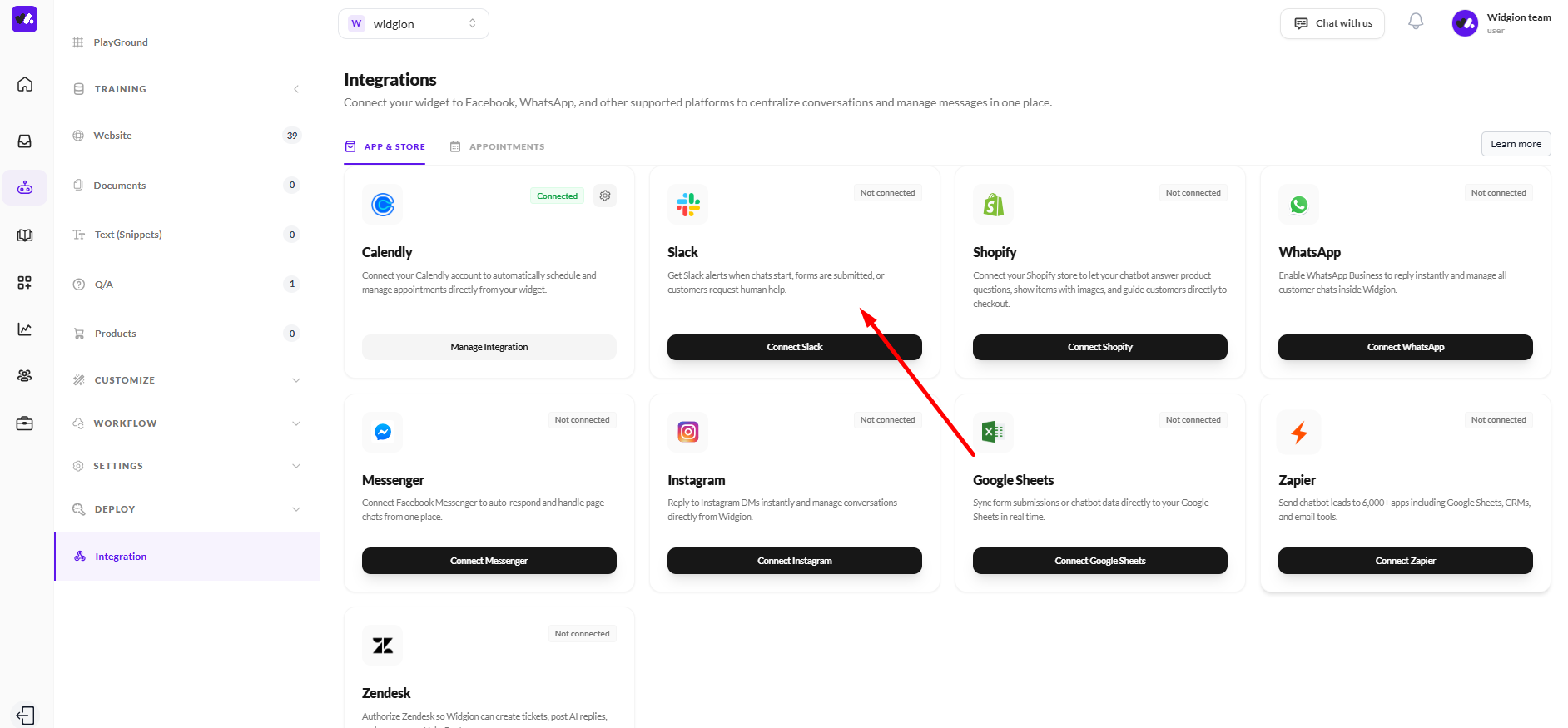Open the Widgion team user profile
This screenshot has height=728, width=1568.
pyautogui.click(x=1501, y=23)
